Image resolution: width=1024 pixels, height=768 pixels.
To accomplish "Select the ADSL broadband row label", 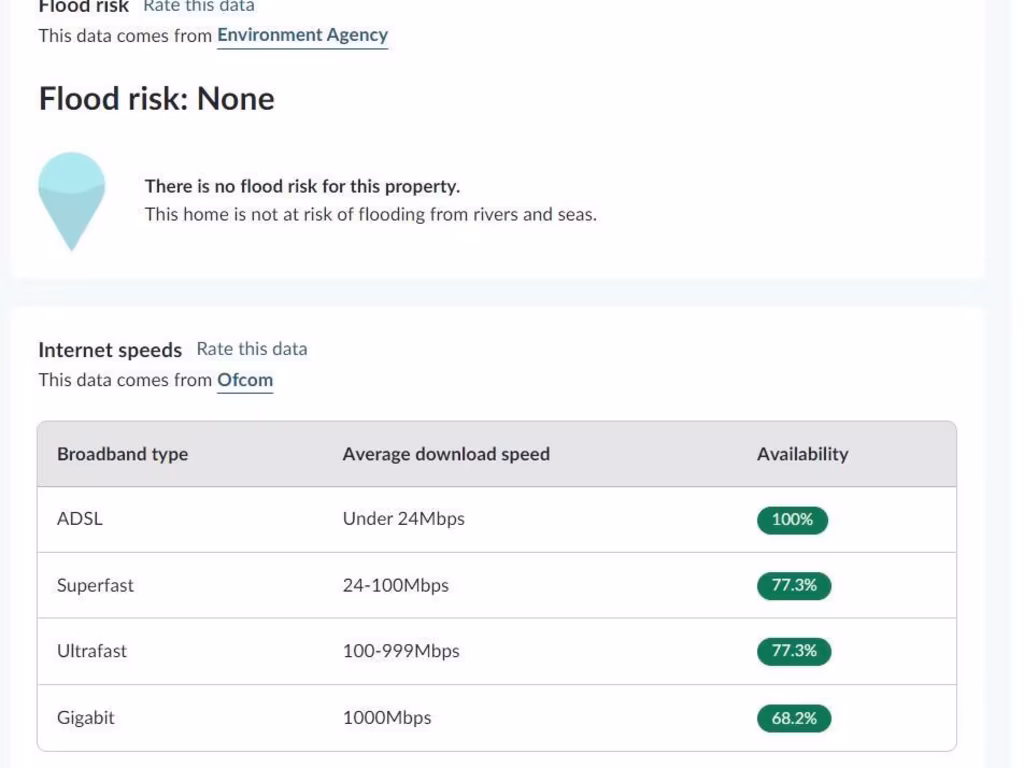I will (x=80, y=519).
